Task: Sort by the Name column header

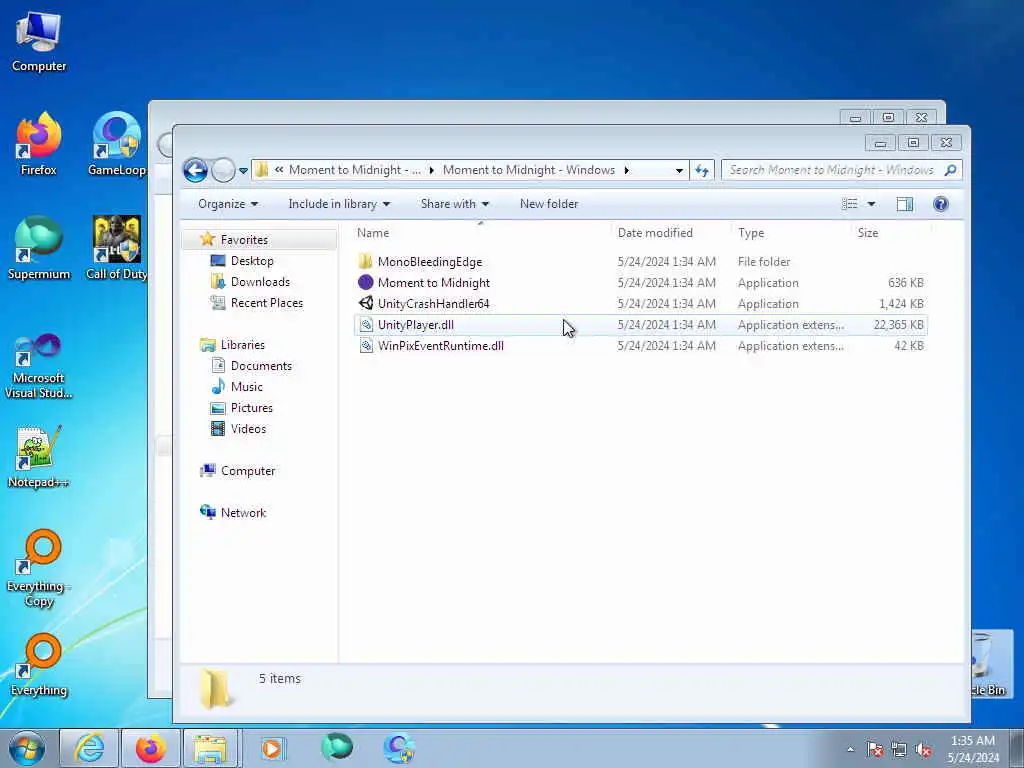Action: (x=373, y=233)
